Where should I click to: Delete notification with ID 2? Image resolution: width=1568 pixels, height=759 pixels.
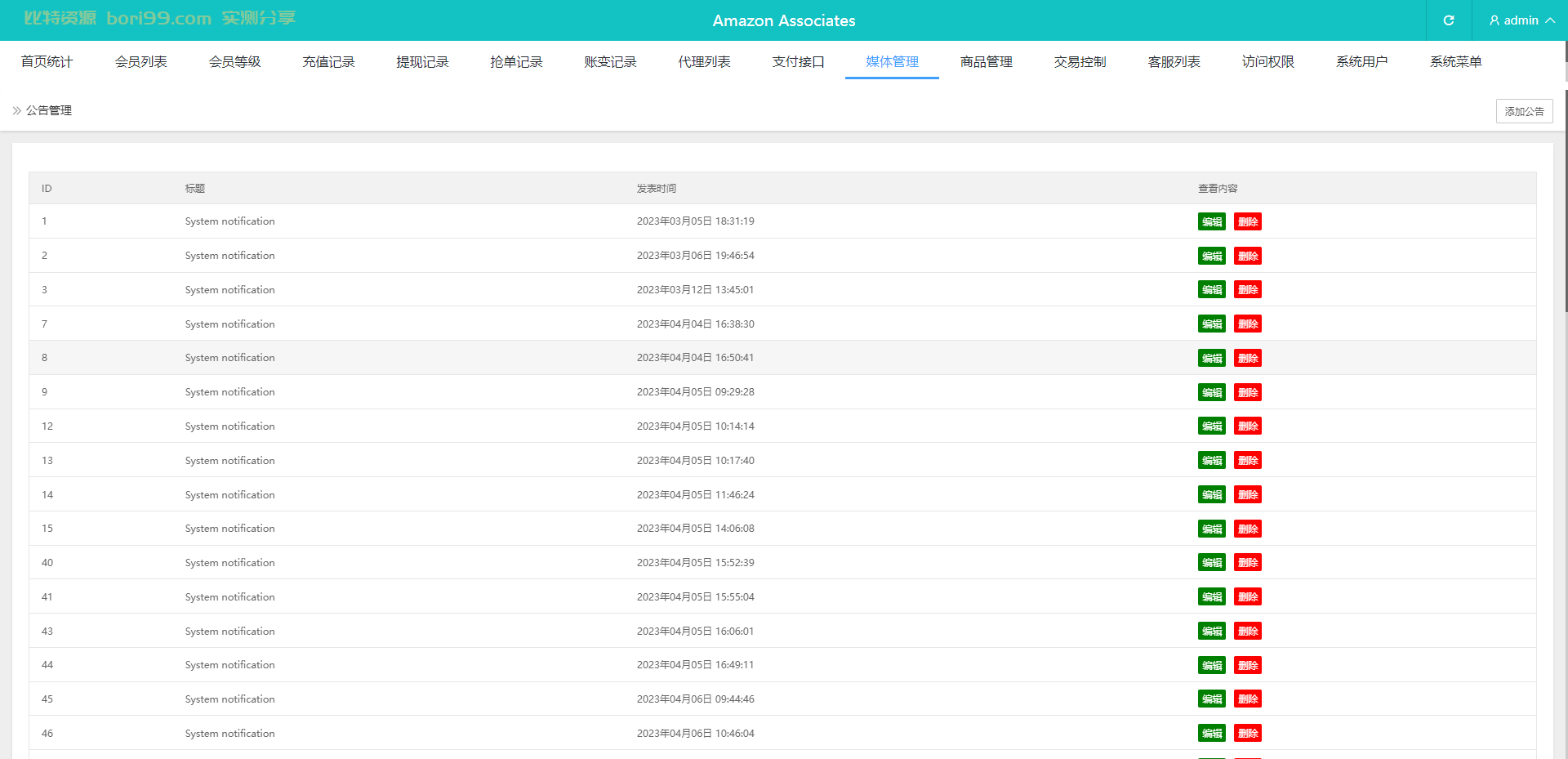1248,256
